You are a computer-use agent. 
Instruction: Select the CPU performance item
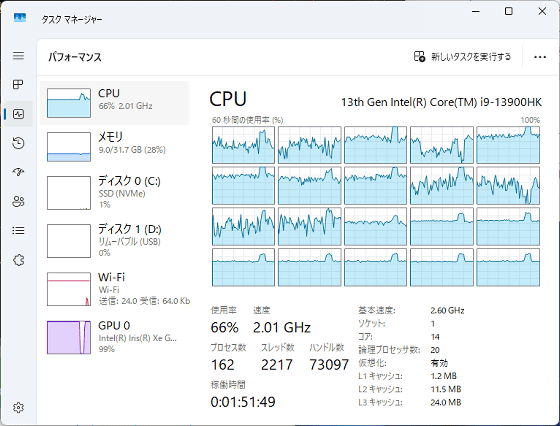click(114, 103)
